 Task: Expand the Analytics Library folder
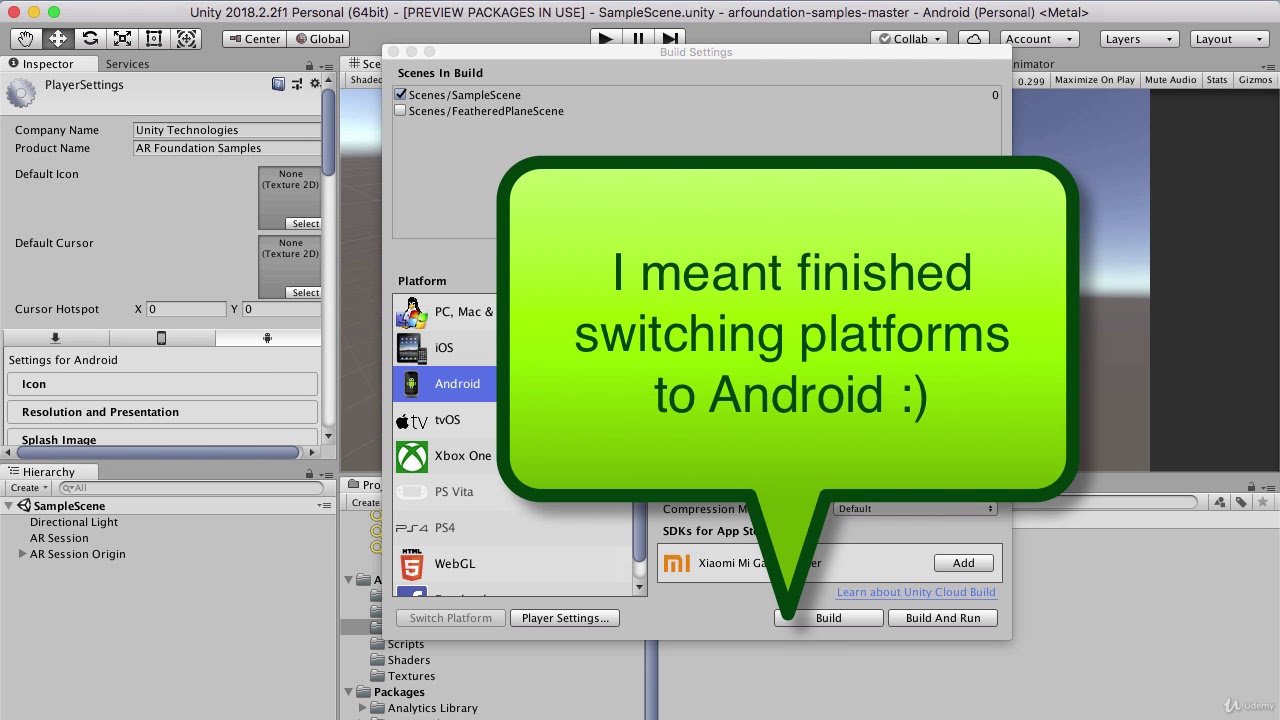click(x=364, y=708)
